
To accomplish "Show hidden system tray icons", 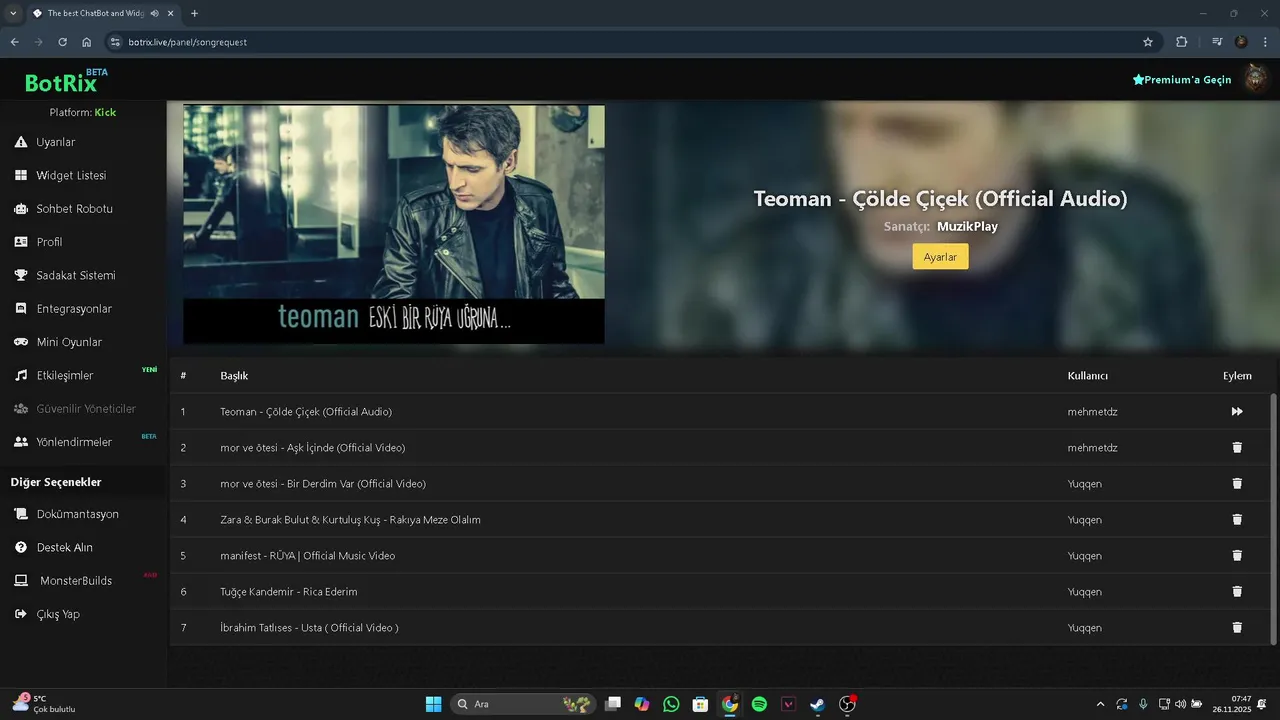I will tap(1101, 704).
